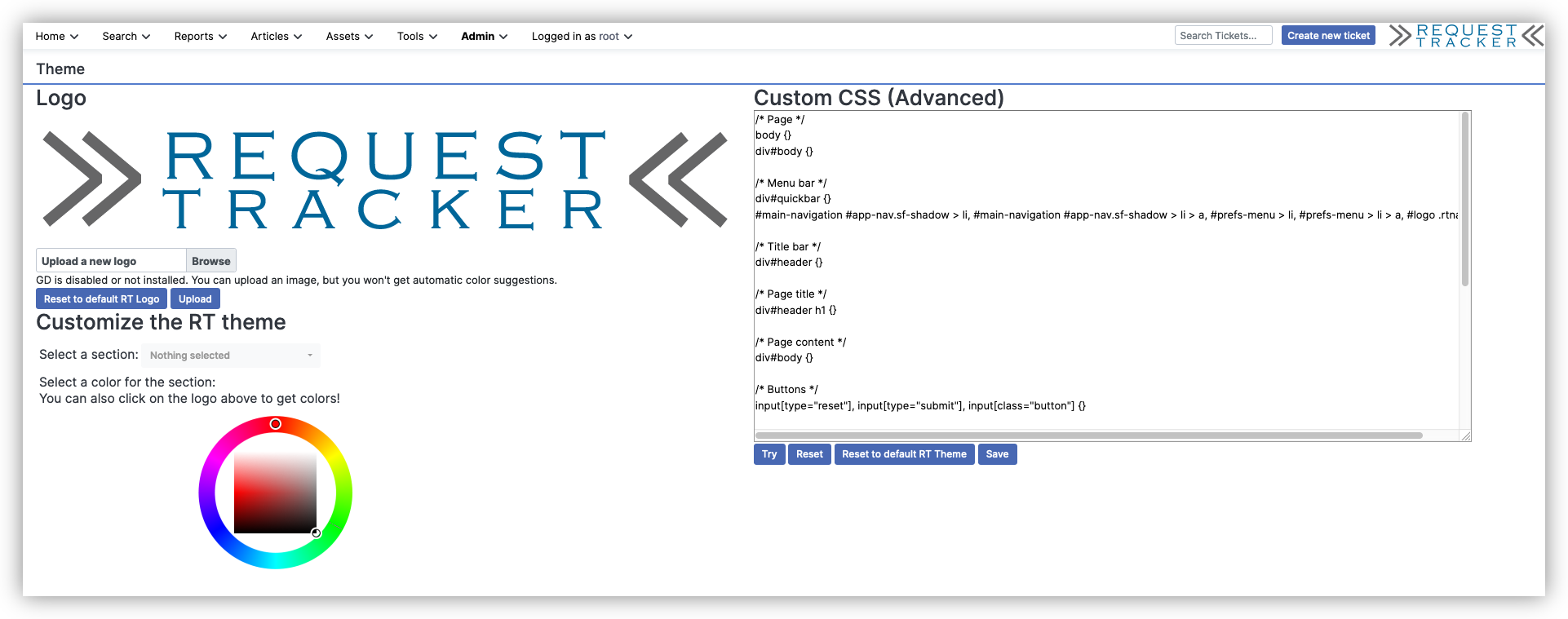Image resolution: width=1568 pixels, height=619 pixels.
Task: Open the Home menu
Action: 56,37
